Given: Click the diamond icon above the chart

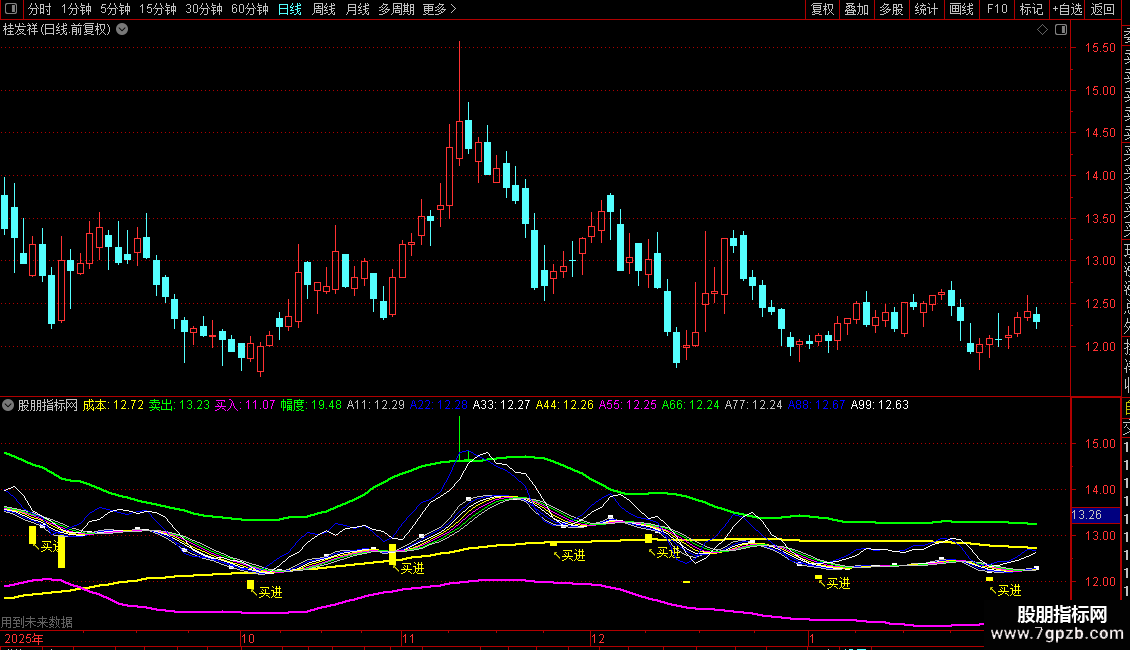Looking at the screenshot, I should [1042, 30].
